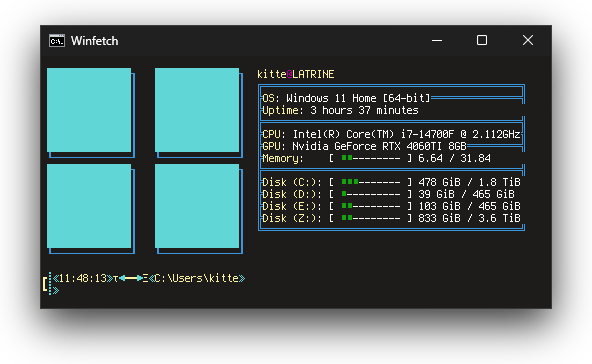Click the Memory usage bar
The height and width of the screenshot is (364, 592).
point(371,158)
